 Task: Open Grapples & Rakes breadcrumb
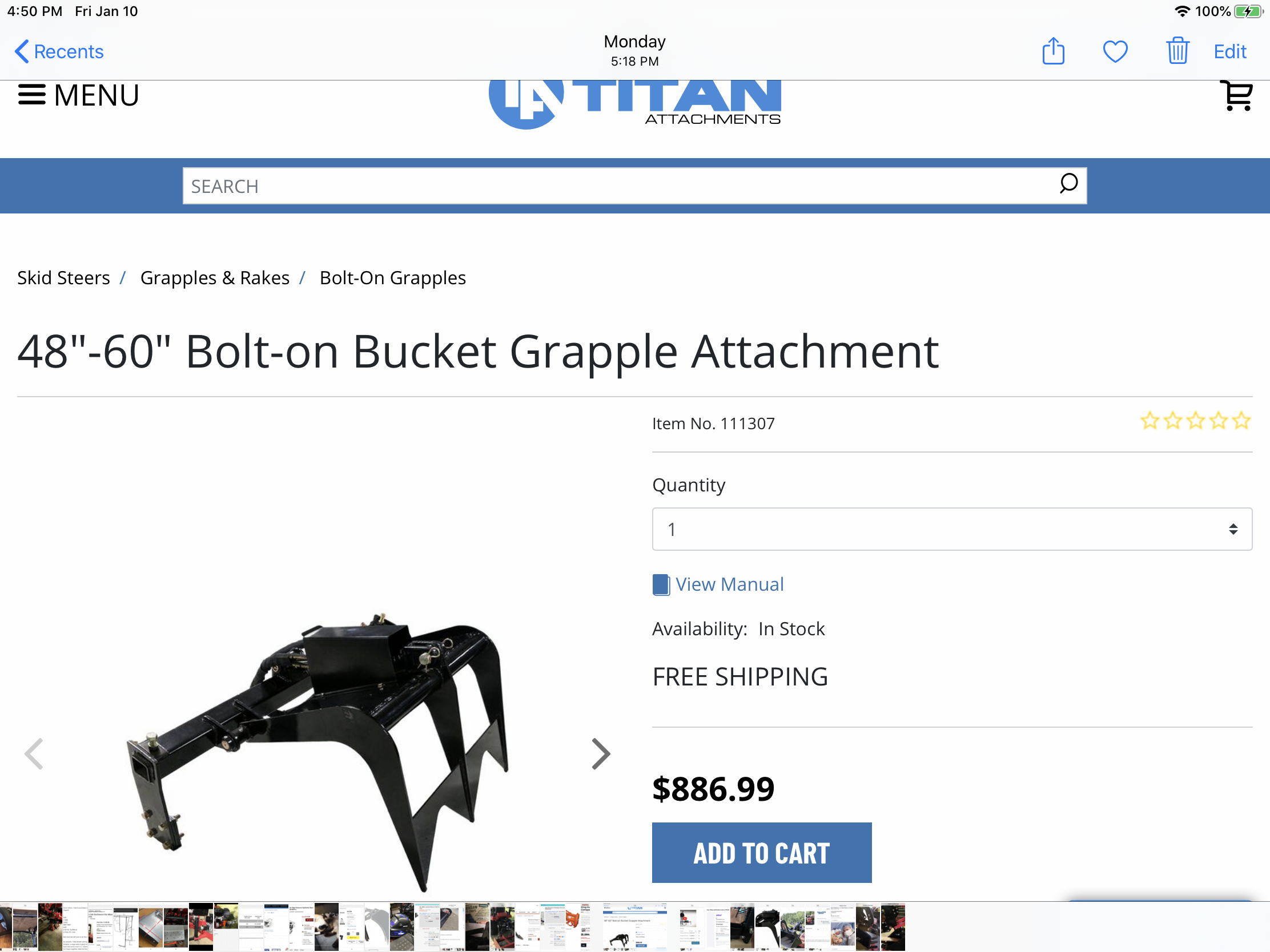coord(215,279)
